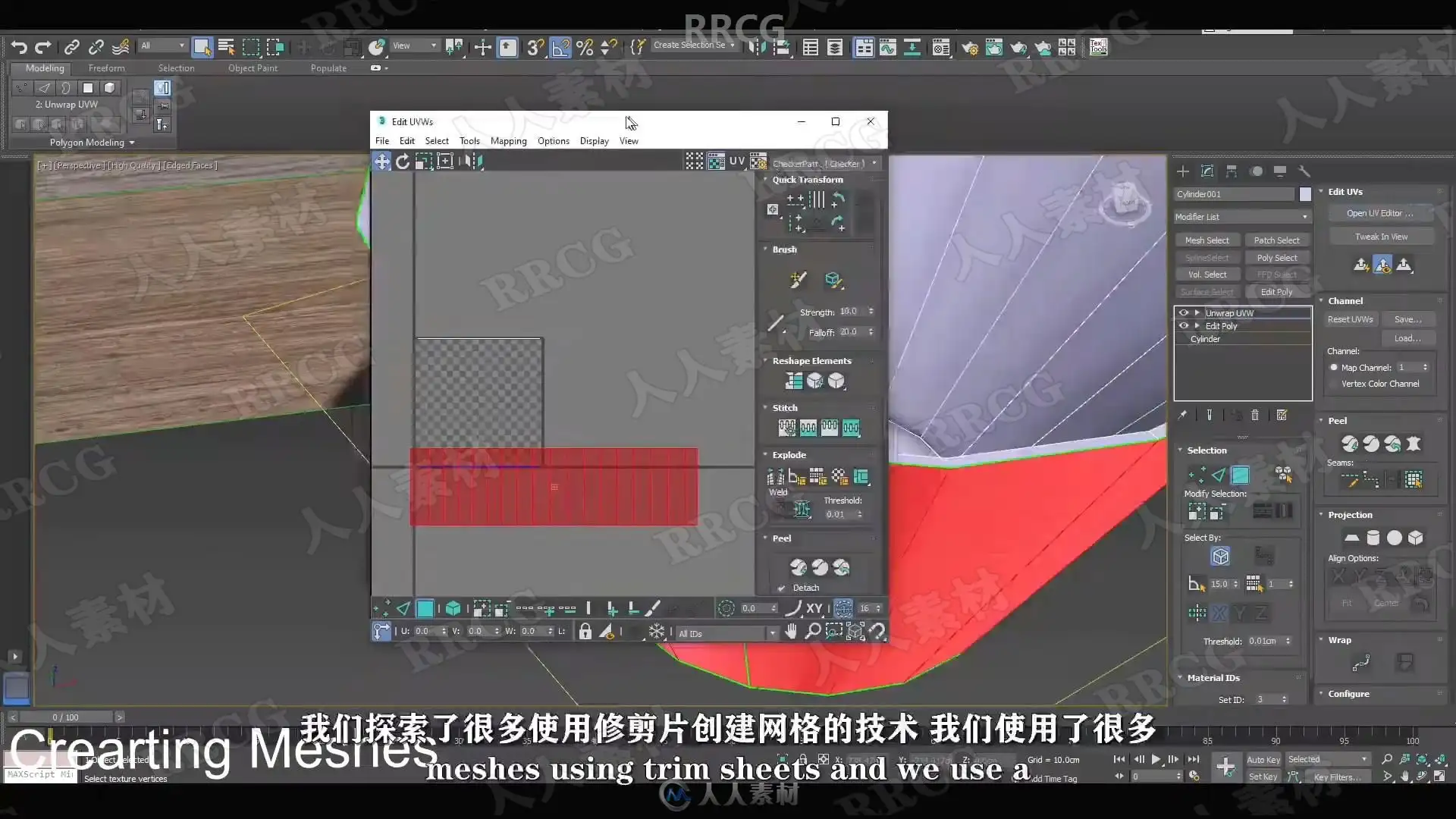Image resolution: width=1456 pixels, height=819 pixels.
Task: Click the Mesh Select button
Action: click(x=1207, y=240)
